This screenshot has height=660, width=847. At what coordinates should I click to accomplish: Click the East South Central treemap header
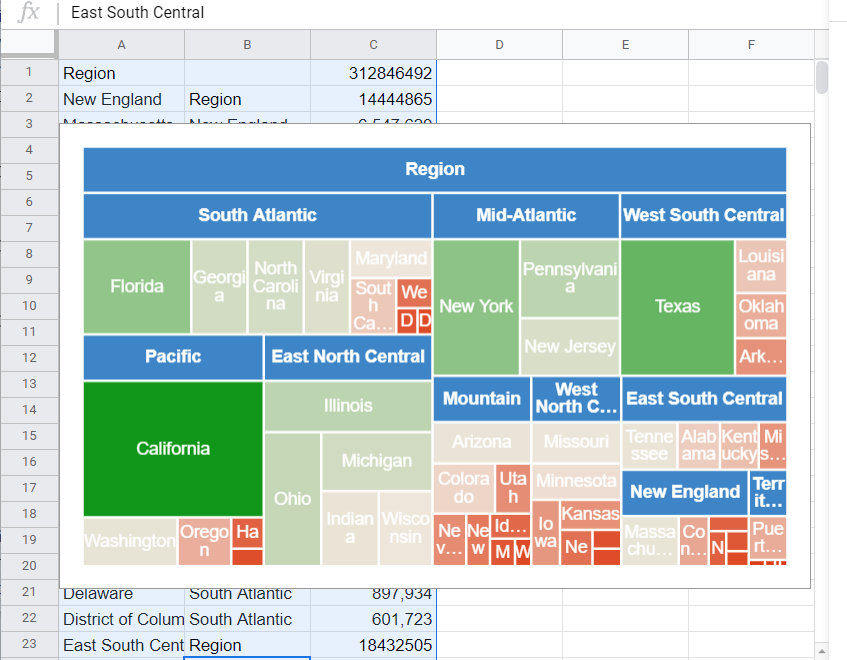704,398
